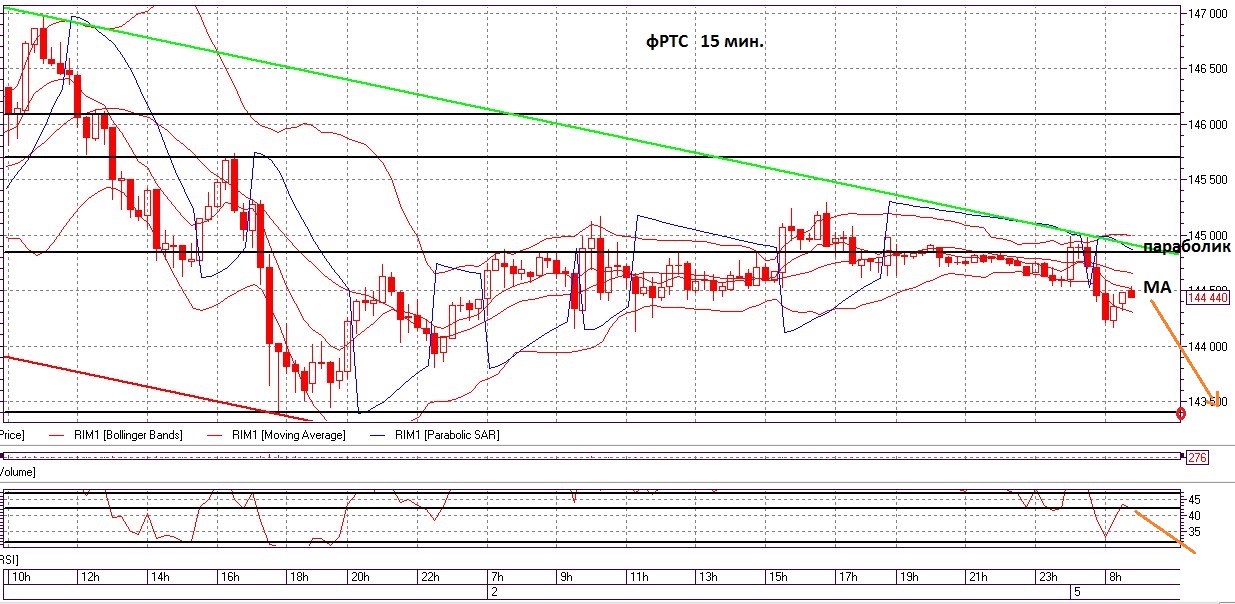Click the 145 500 price axis label
This screenshot has width=1235, height=604.
(x=1207, y=180)
